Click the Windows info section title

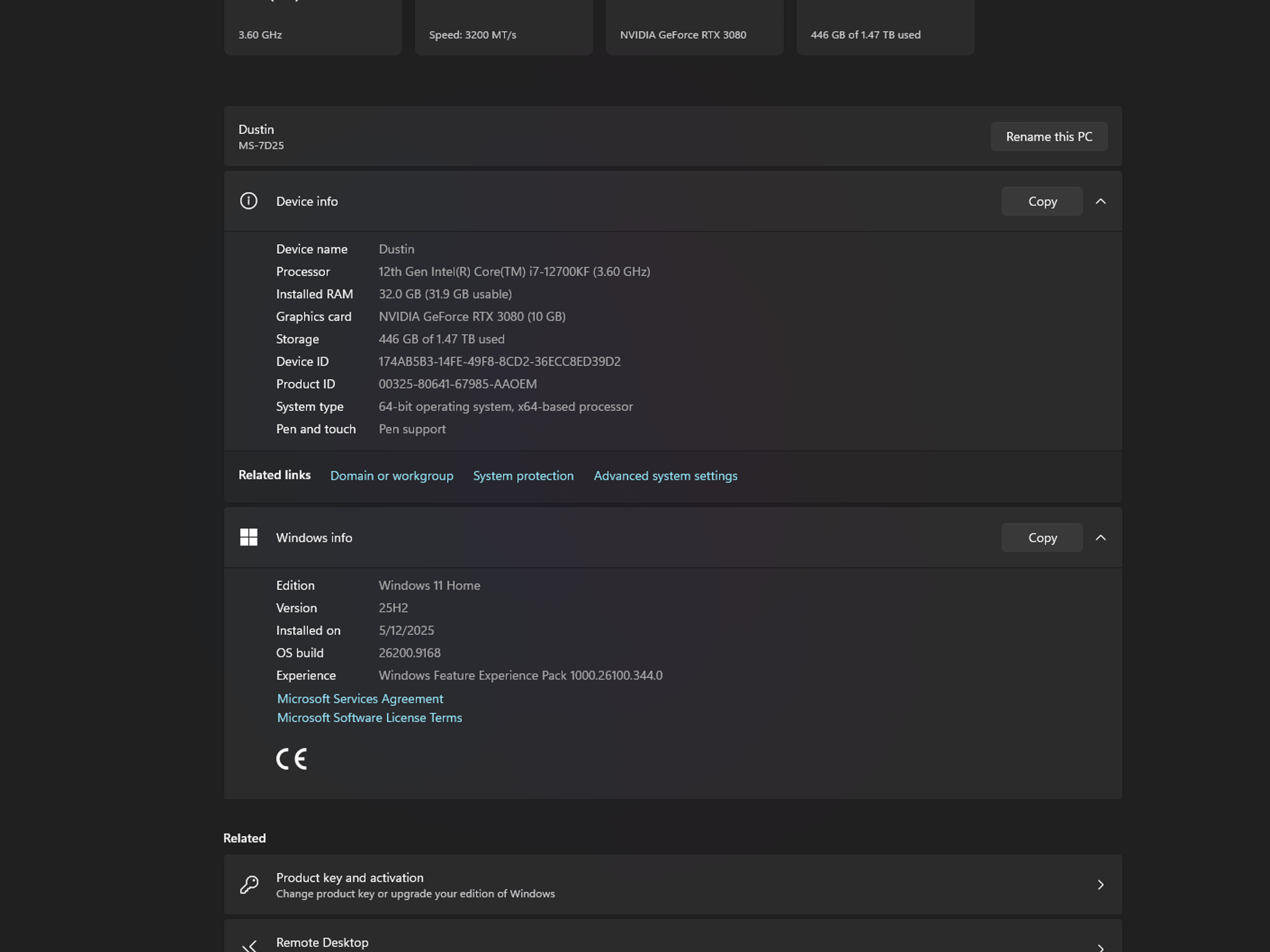click(x=314, y=537)
